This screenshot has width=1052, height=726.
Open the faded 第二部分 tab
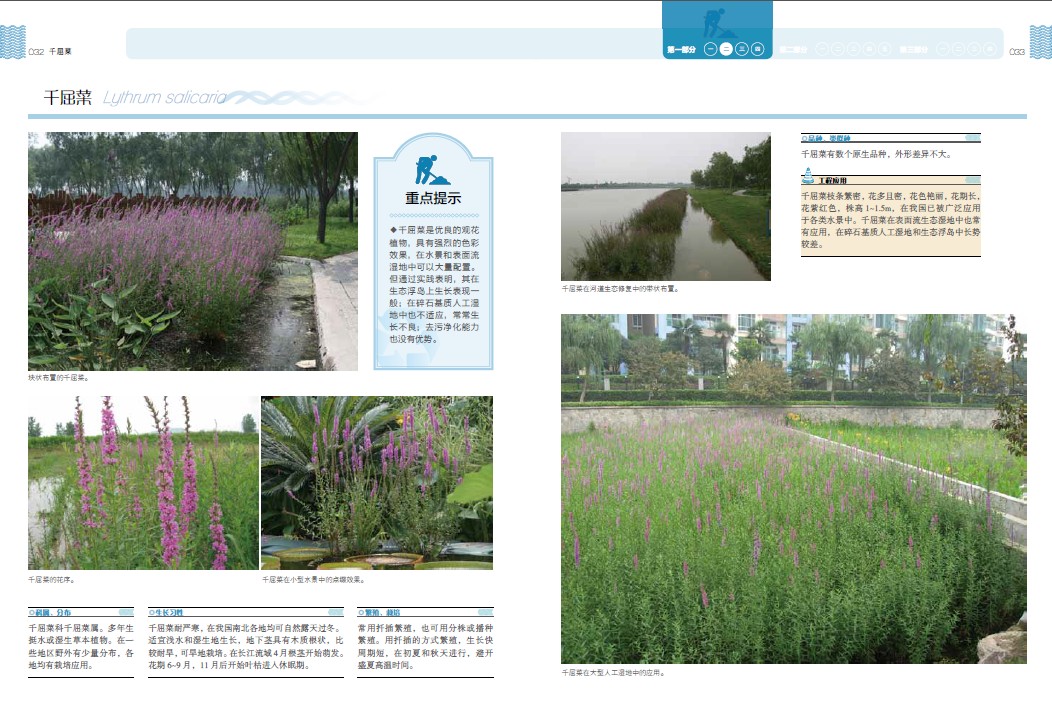(x=793, y=49)
